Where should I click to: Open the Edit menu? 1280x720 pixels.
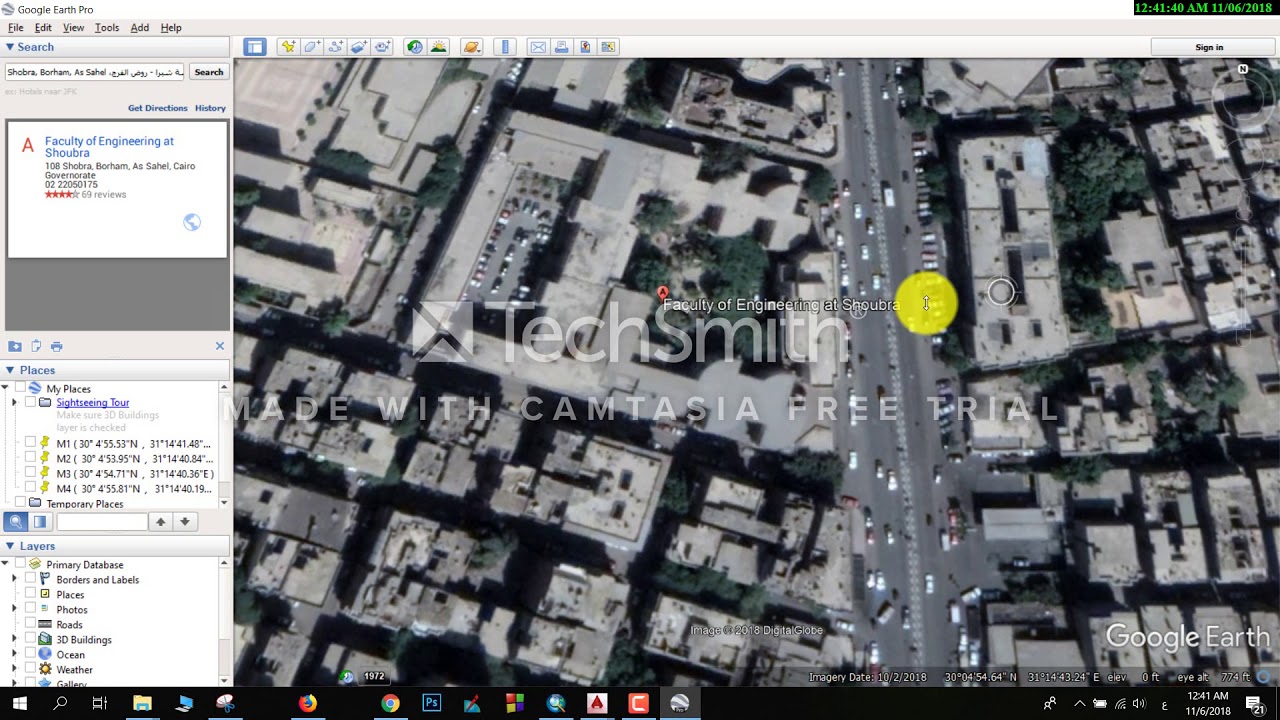point(43,28)
